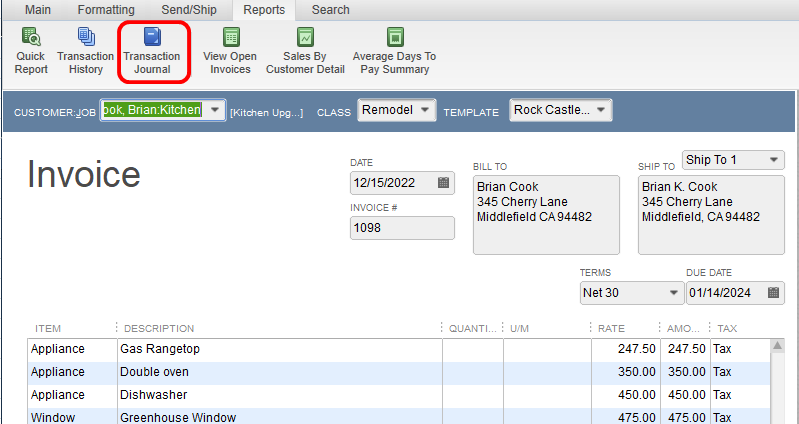Click the 475.00 rate cell
This screenshot has height=424, width=799.
626,417
